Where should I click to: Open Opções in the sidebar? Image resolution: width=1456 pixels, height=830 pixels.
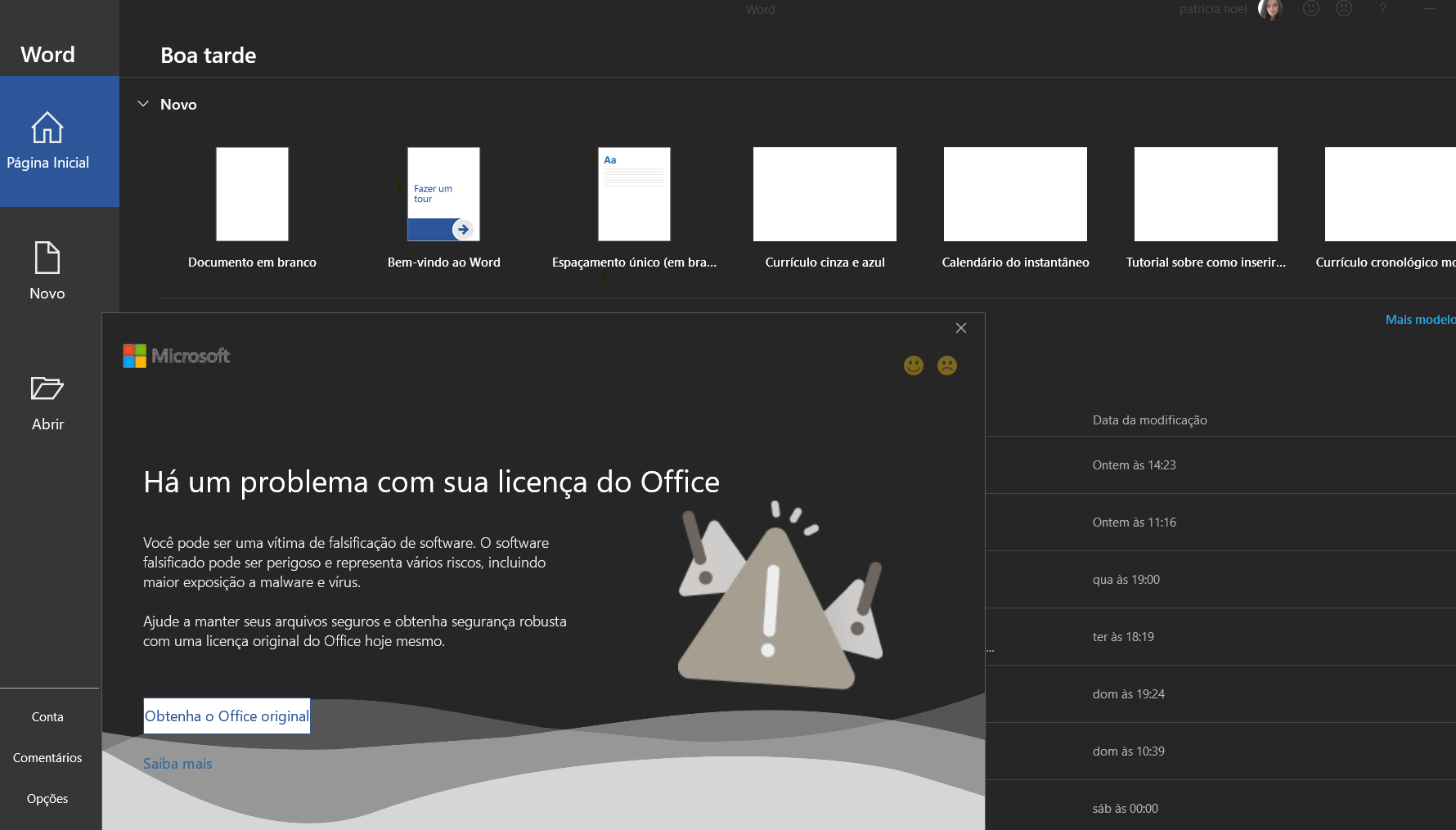[47, 799]
